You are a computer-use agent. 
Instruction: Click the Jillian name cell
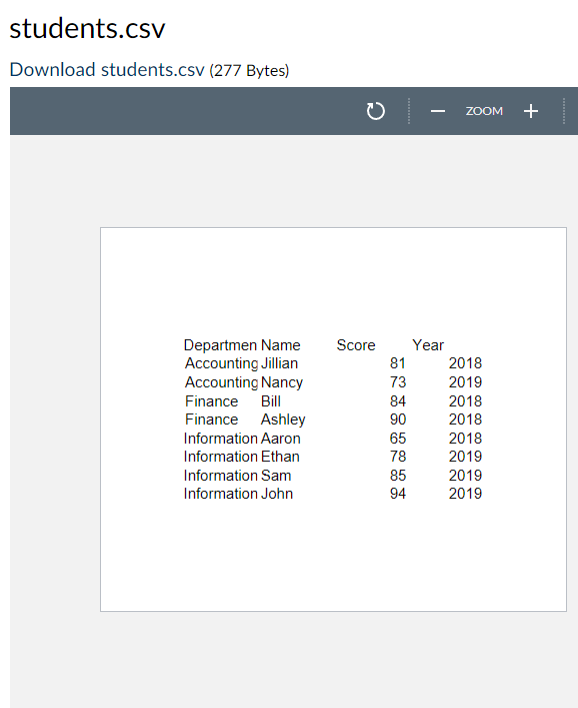pos(280,363)
